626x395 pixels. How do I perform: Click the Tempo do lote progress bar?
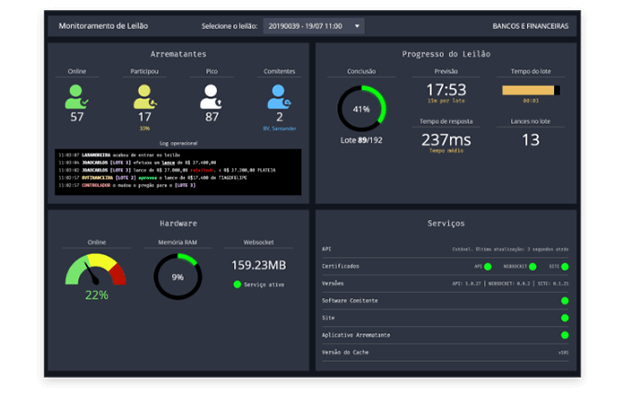[x=531, y=90]
